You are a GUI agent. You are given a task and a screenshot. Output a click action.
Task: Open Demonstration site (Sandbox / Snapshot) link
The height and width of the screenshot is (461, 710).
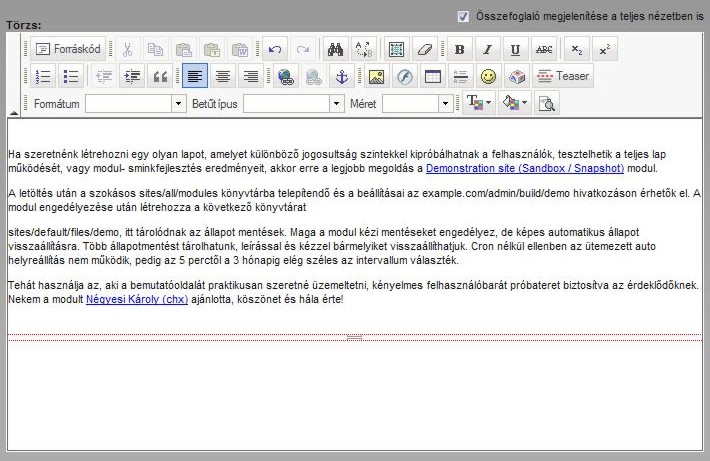525,168
